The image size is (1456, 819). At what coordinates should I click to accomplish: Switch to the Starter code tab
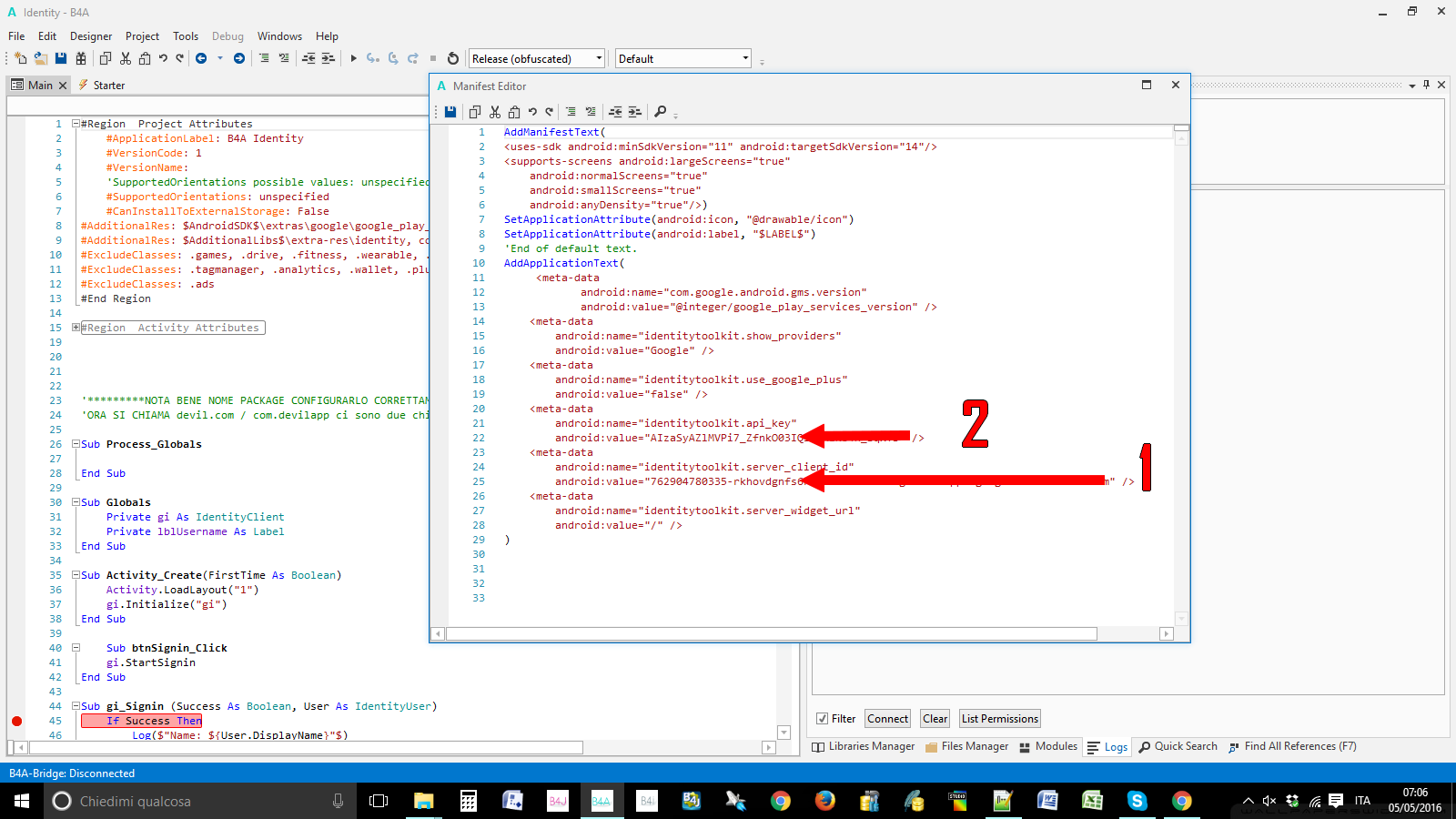pyautogui.click(x=102, y=85)
